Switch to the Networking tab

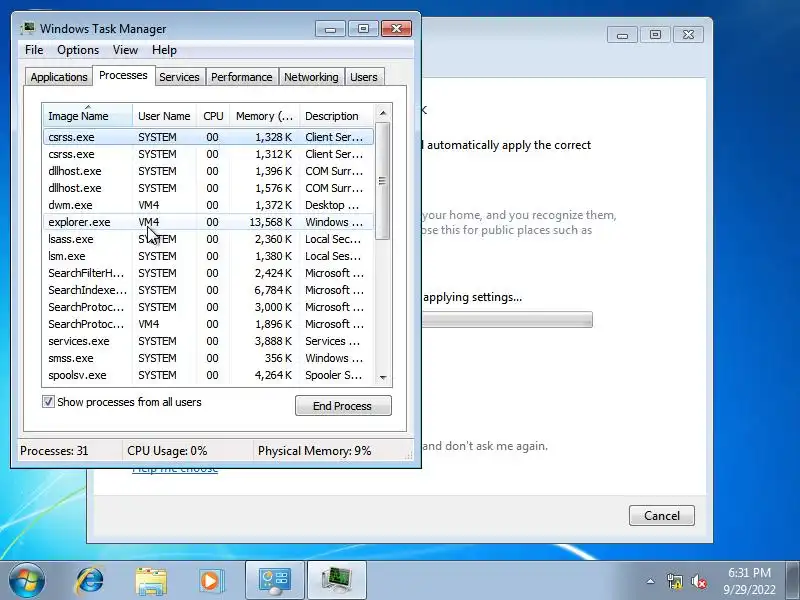pyautogui.click(x=311, y=77)
